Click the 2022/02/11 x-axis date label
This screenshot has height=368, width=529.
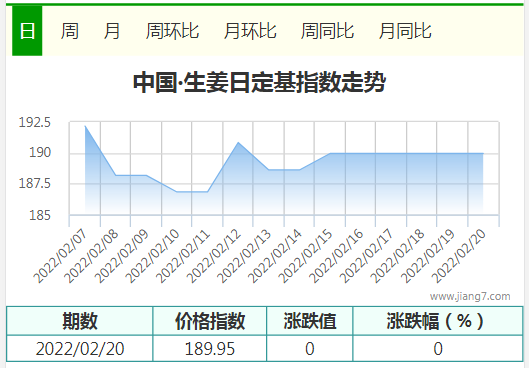coord(183,256)
